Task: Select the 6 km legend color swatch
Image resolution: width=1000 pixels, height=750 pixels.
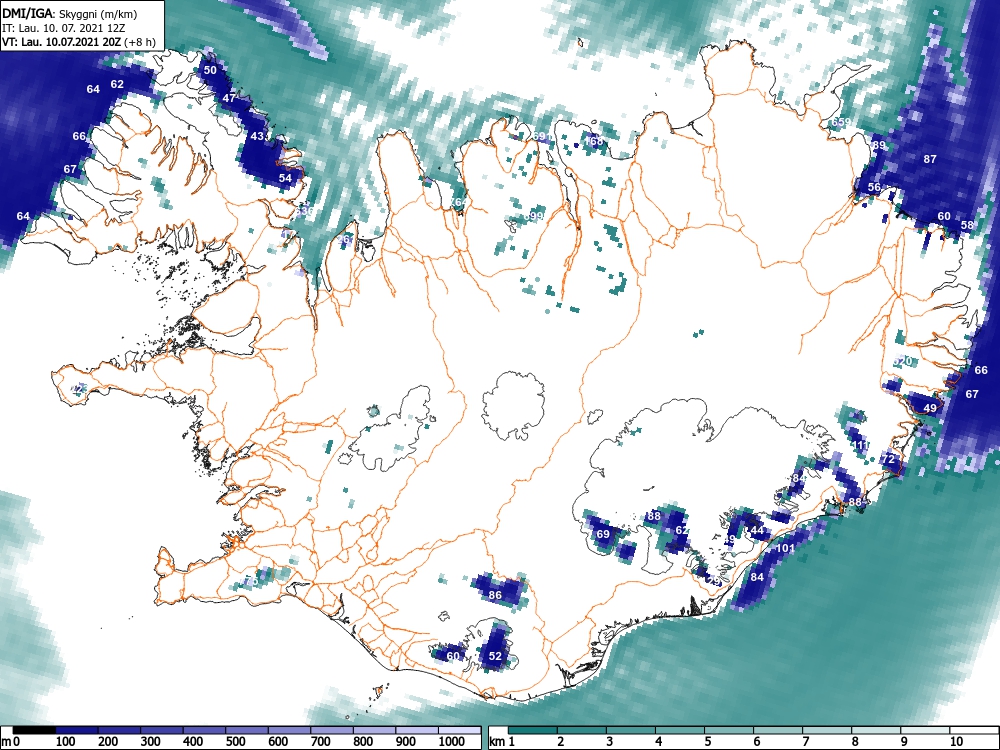Action: (778, 730)
